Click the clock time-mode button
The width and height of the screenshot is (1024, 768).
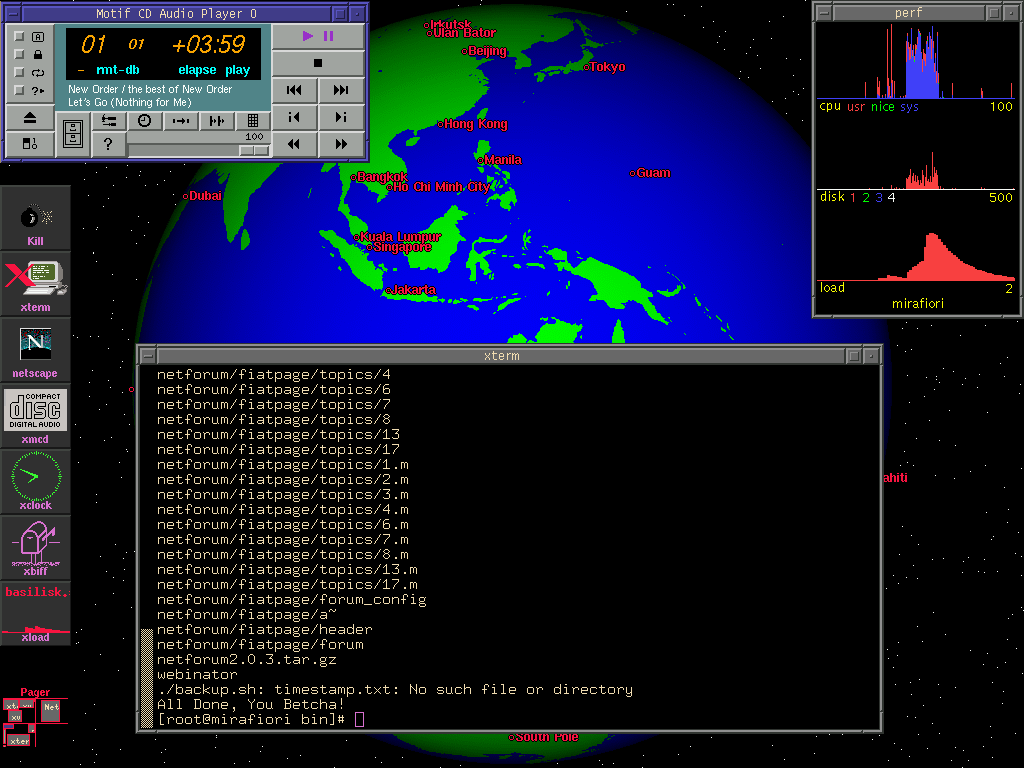coord(144,121)
